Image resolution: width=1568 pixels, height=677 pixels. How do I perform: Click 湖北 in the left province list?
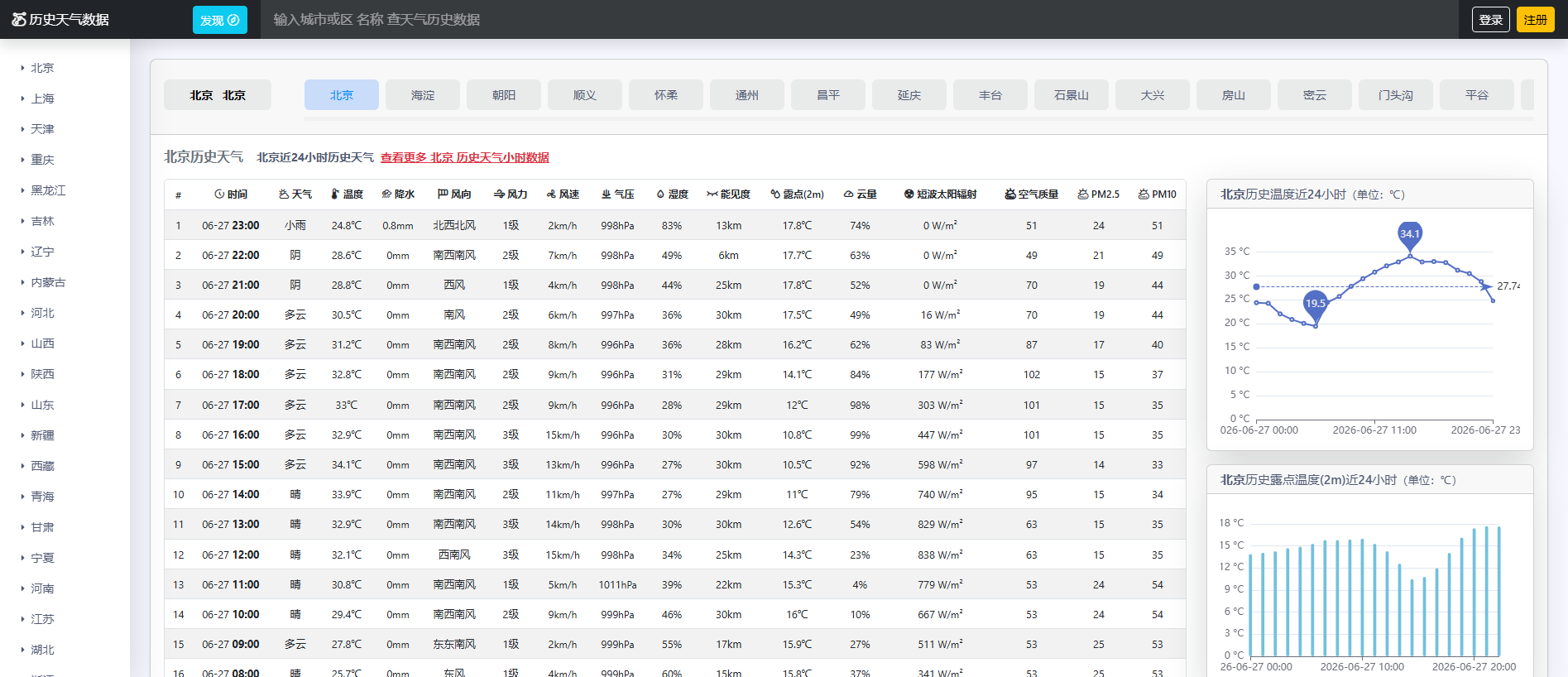[42, 650]
